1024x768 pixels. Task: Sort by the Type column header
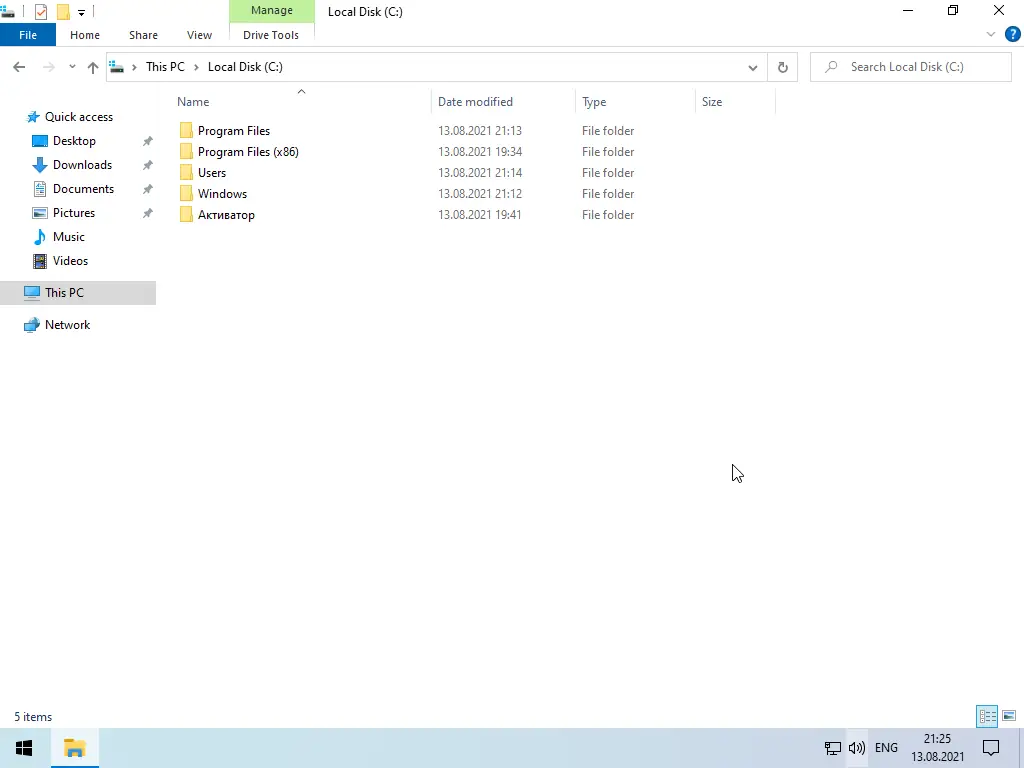coord(635,102)
